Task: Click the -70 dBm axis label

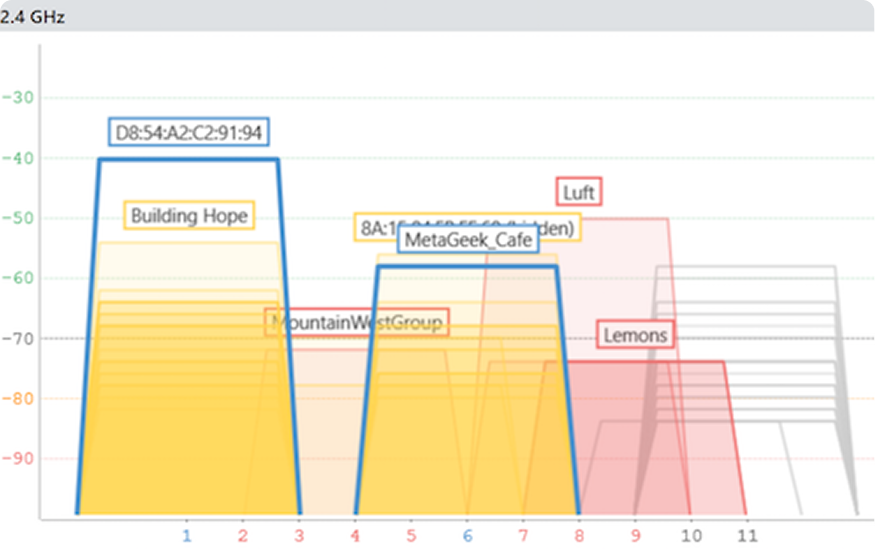Action: pos(19,338)
